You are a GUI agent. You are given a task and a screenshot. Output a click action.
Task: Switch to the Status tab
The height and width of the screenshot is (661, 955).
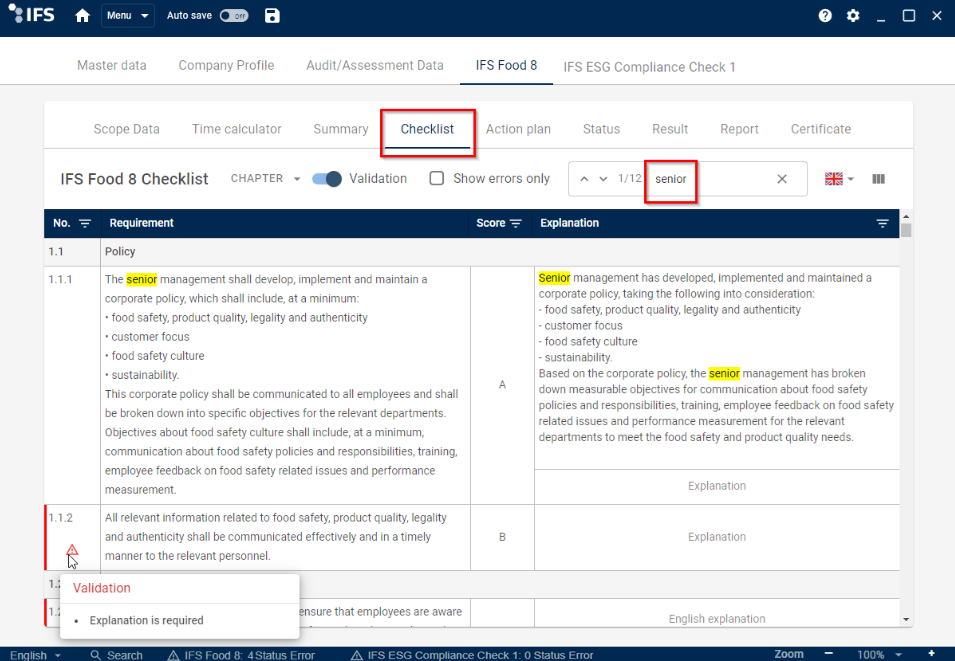tap(601, 129)
